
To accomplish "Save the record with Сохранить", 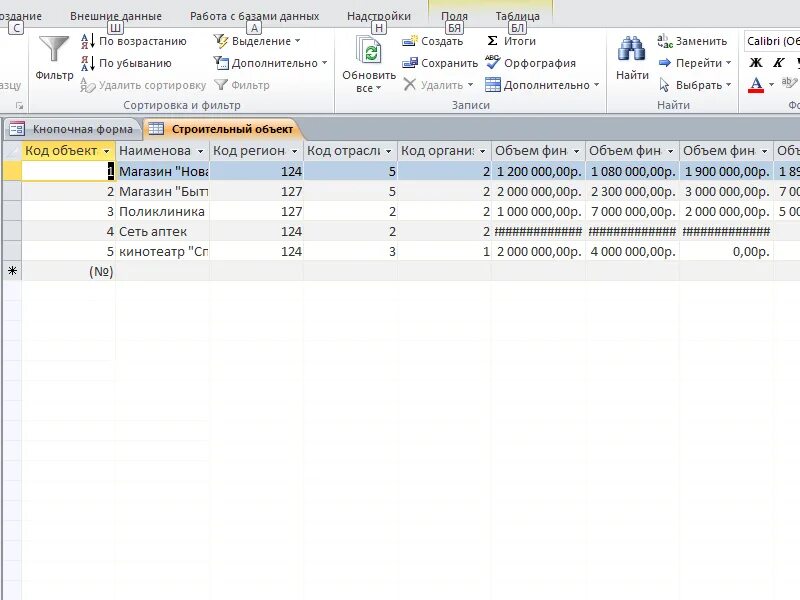I will click(x=440, y=63).
